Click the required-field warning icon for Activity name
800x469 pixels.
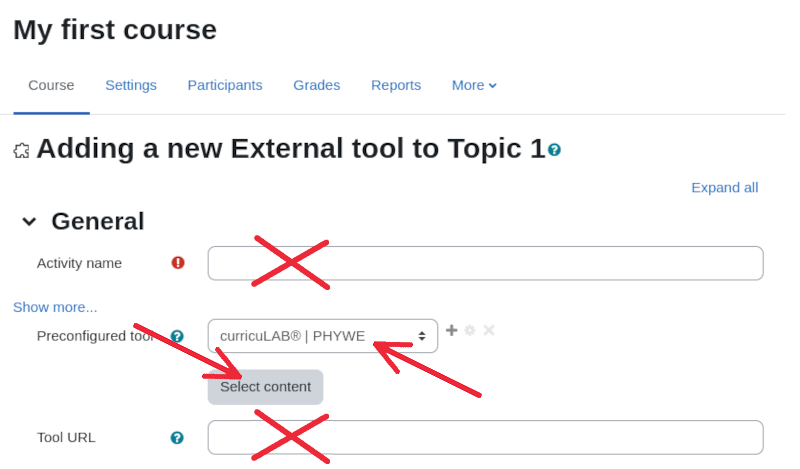click(178, 263)
